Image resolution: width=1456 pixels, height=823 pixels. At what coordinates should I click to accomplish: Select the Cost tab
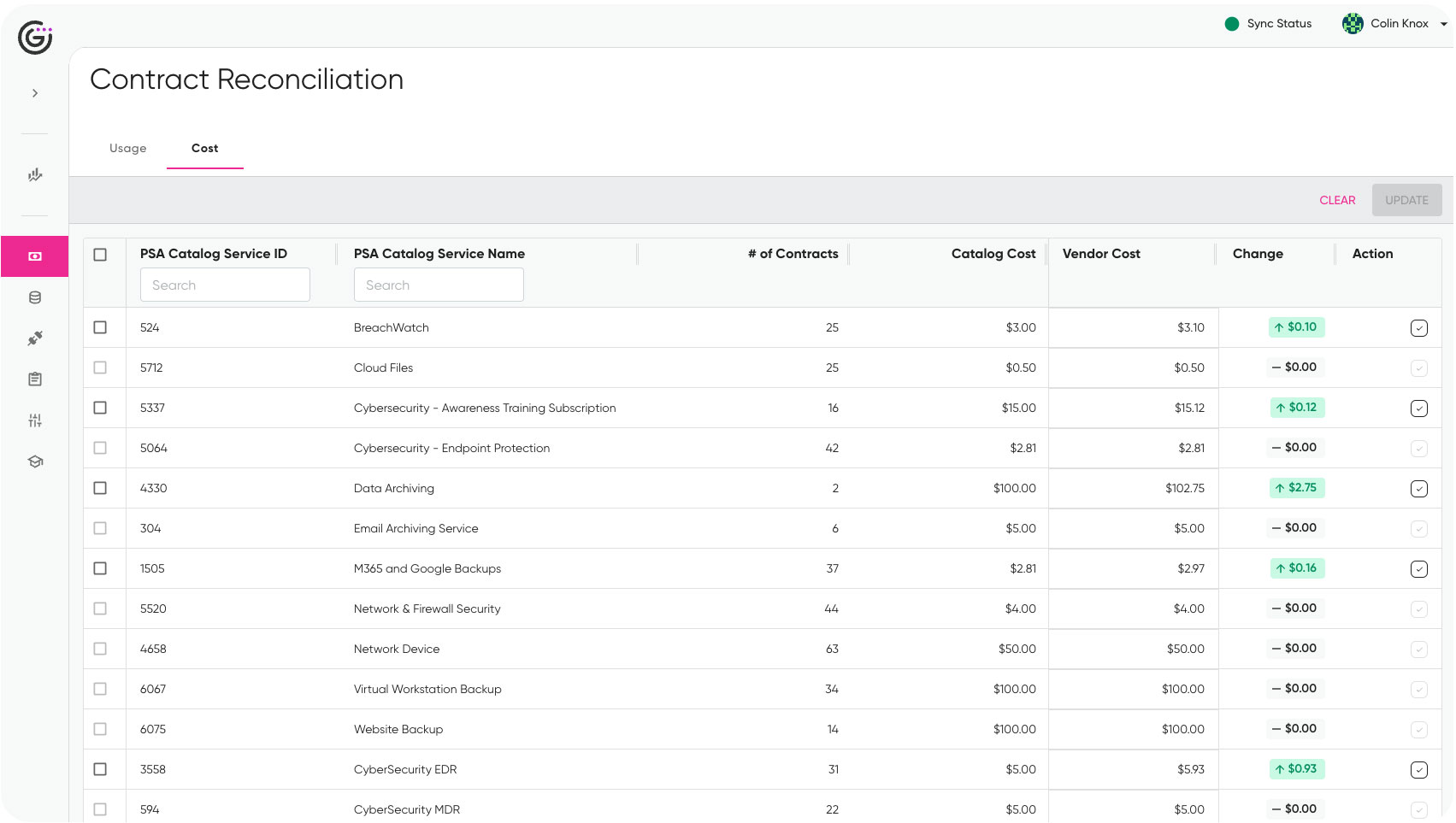(205, 149)
